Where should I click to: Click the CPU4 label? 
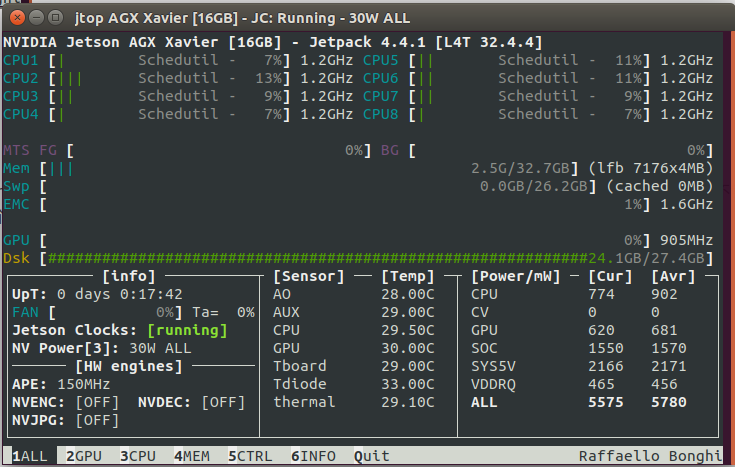(21, 114)
